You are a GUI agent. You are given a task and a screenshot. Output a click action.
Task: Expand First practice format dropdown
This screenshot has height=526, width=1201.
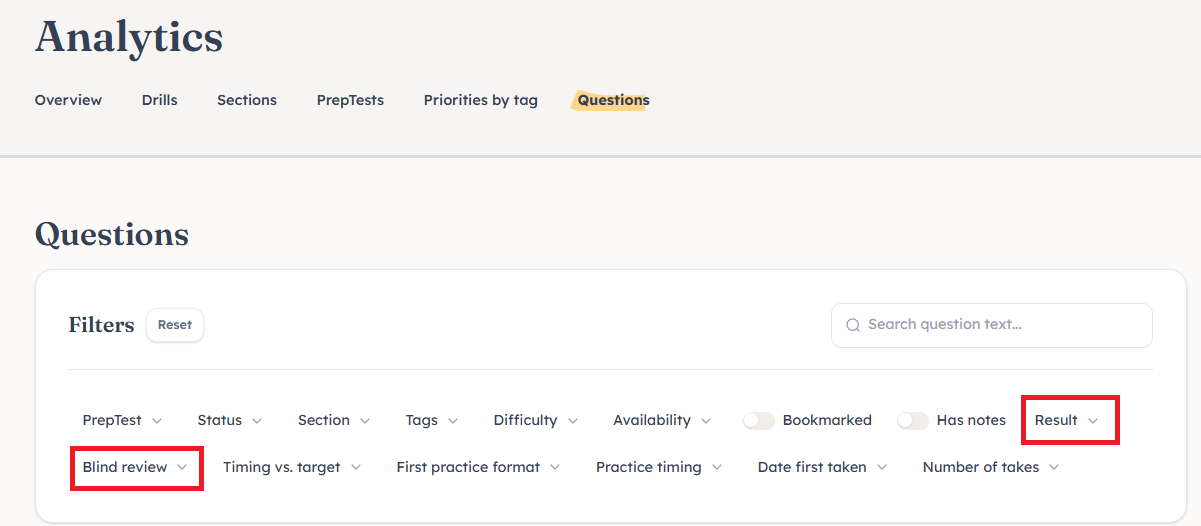tap(478, 468)
